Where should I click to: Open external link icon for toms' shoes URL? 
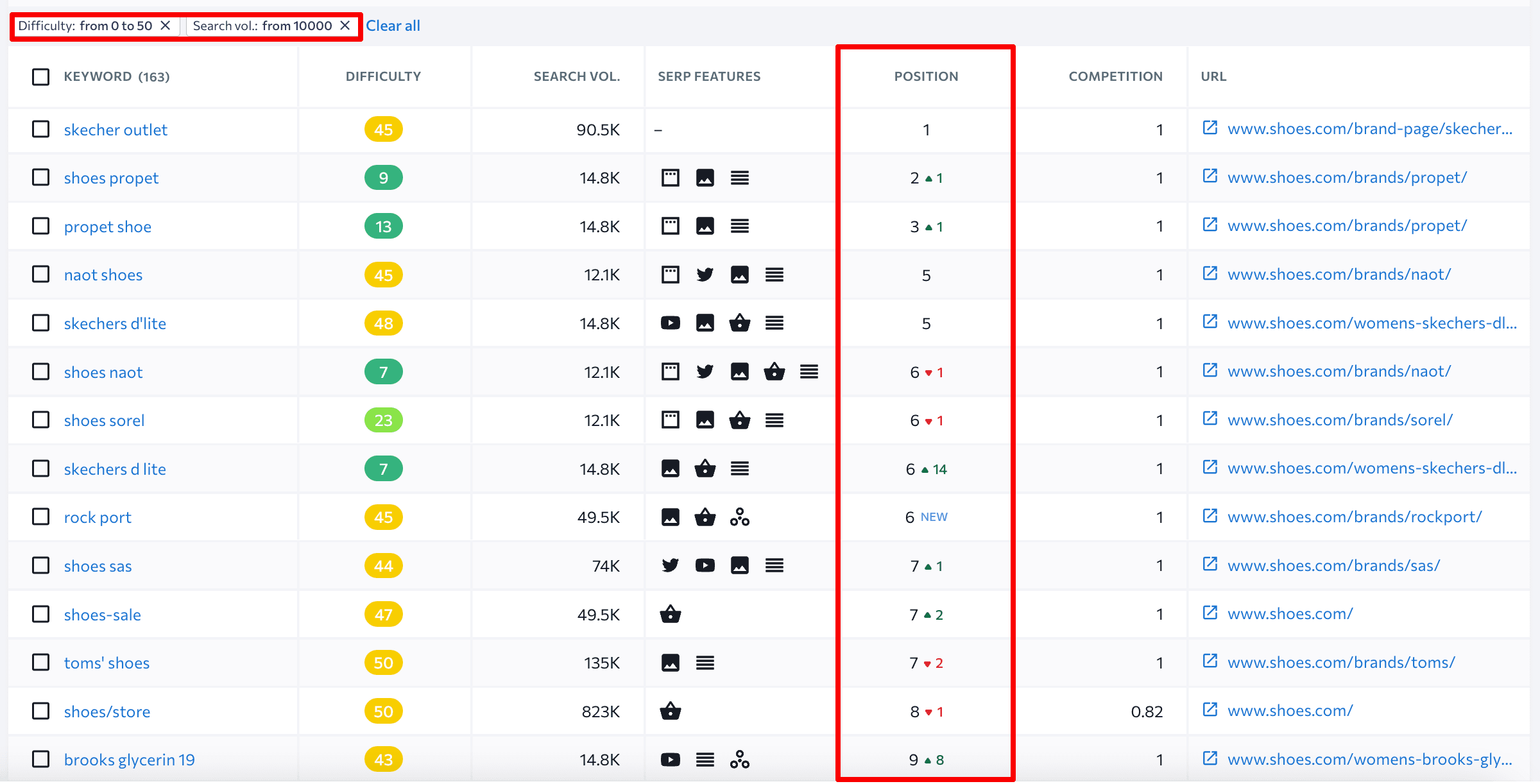1210,661
